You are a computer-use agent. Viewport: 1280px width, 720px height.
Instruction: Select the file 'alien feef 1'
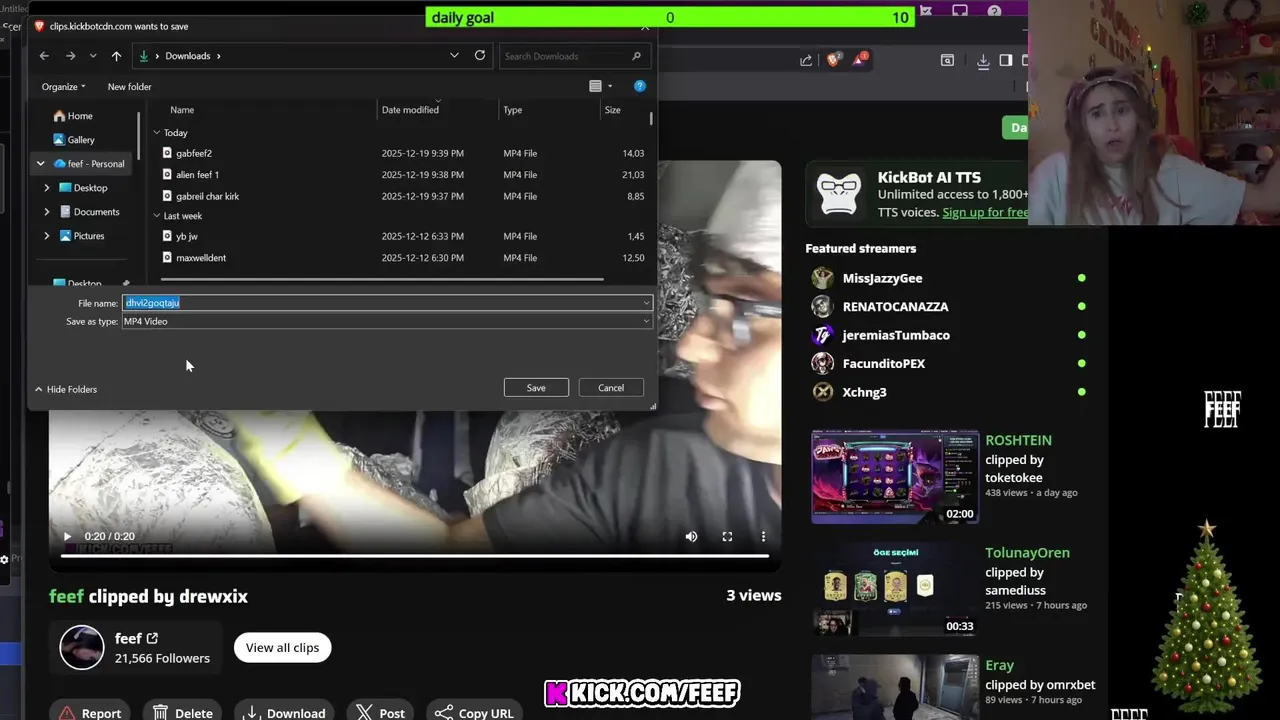(x=197, y=175)
